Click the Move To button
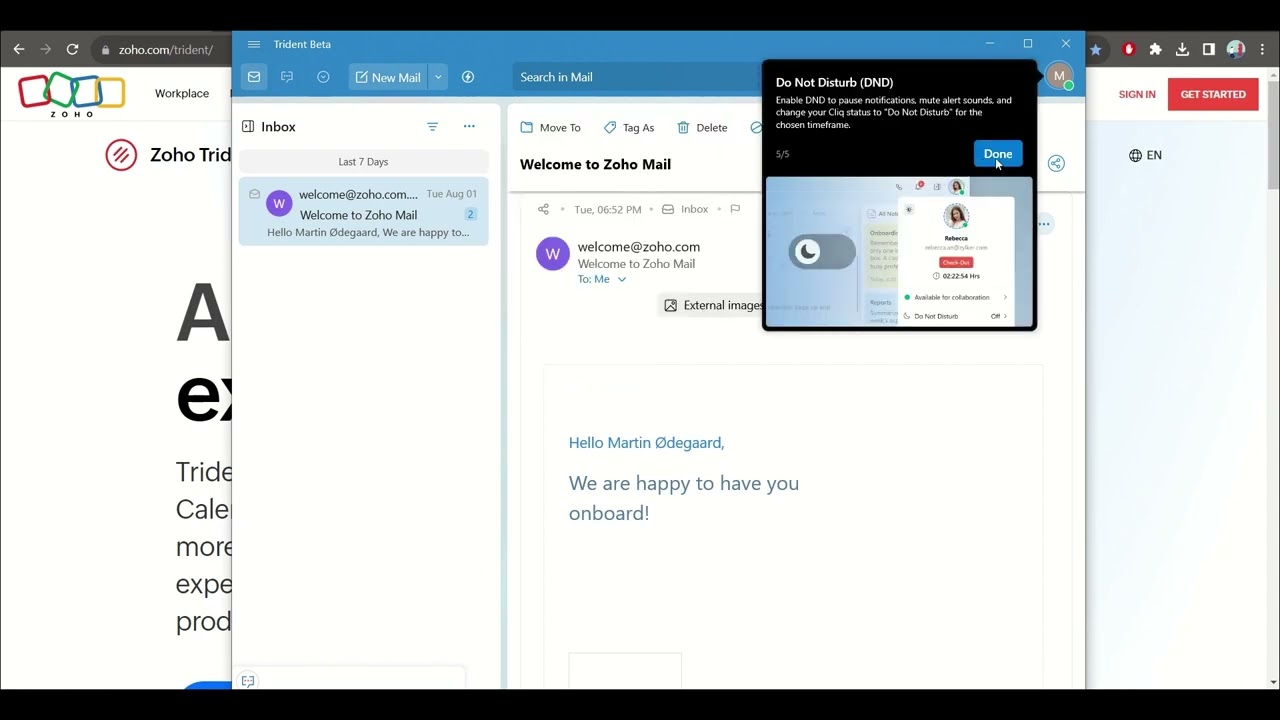The image size is (1280, 720). click(550, 128)
